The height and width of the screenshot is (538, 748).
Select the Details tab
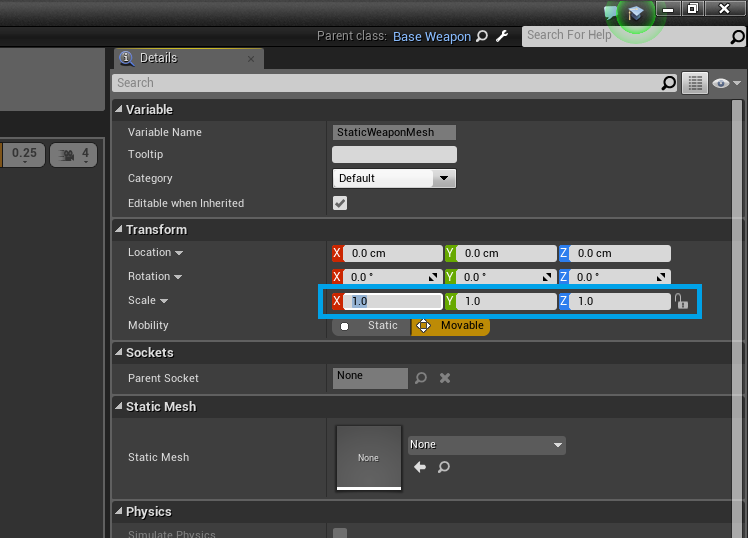pos(189,59)
